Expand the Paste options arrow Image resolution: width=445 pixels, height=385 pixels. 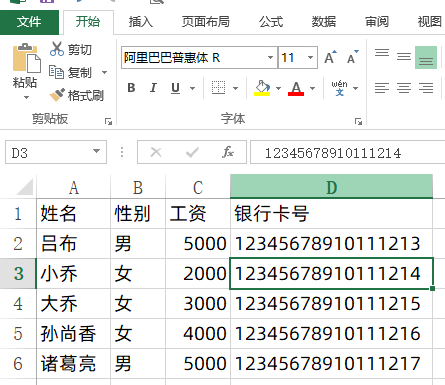26,98
